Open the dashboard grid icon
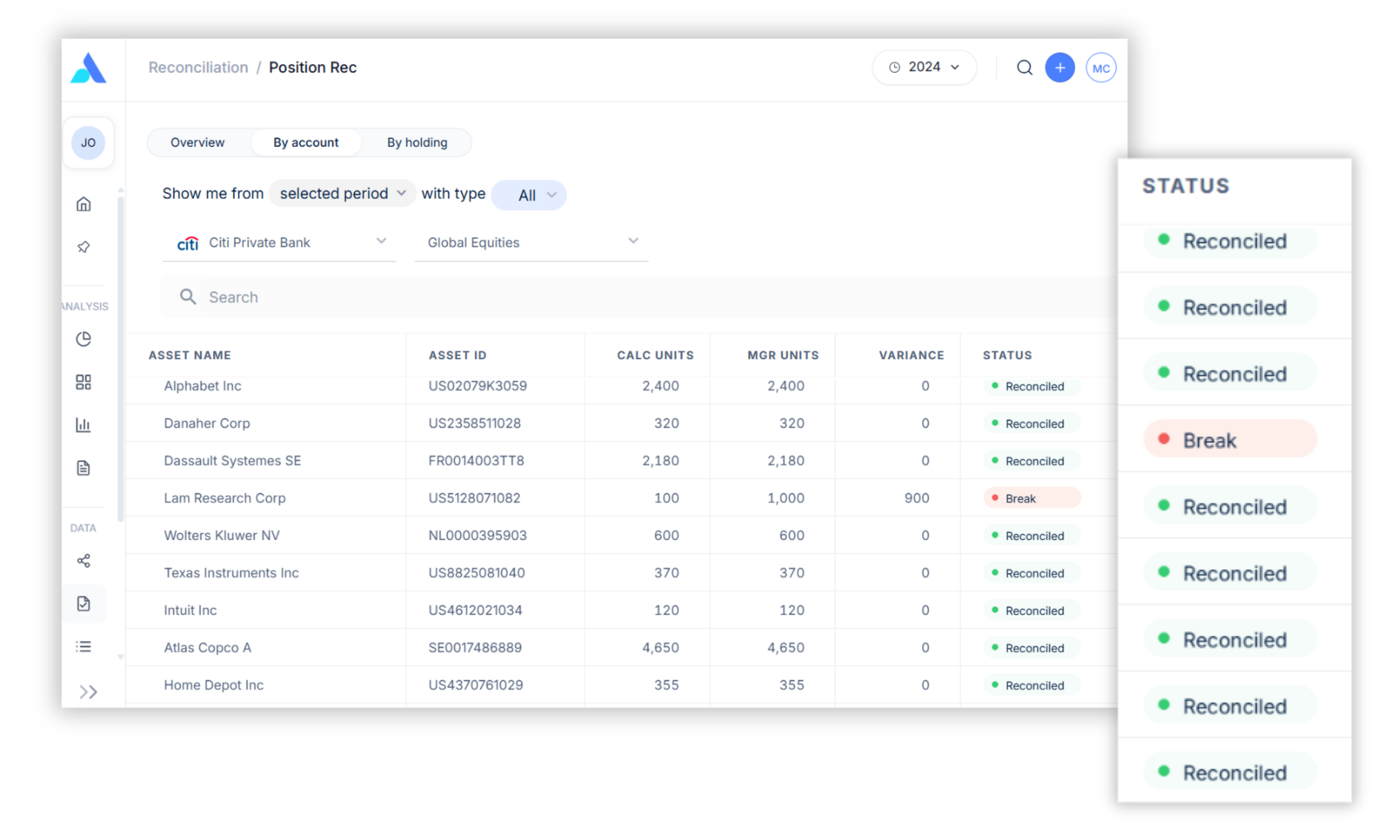Screen dimensions: 1400x840 [83, 382]
